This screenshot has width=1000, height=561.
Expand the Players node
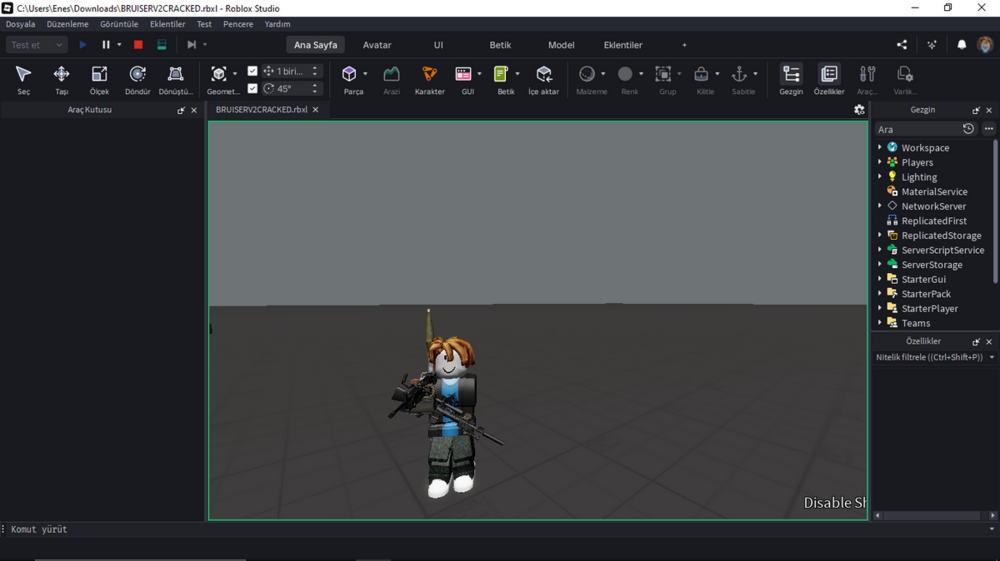880,162
